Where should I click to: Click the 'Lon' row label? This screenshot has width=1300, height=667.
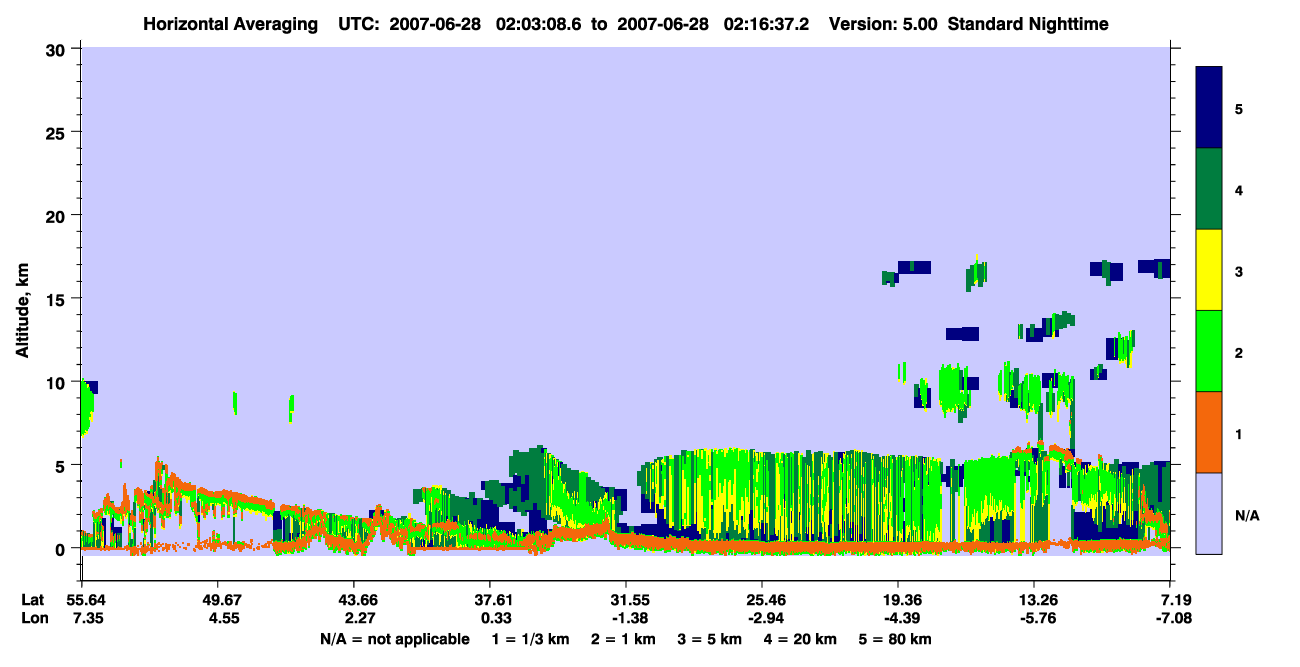[x=33, y=618]
